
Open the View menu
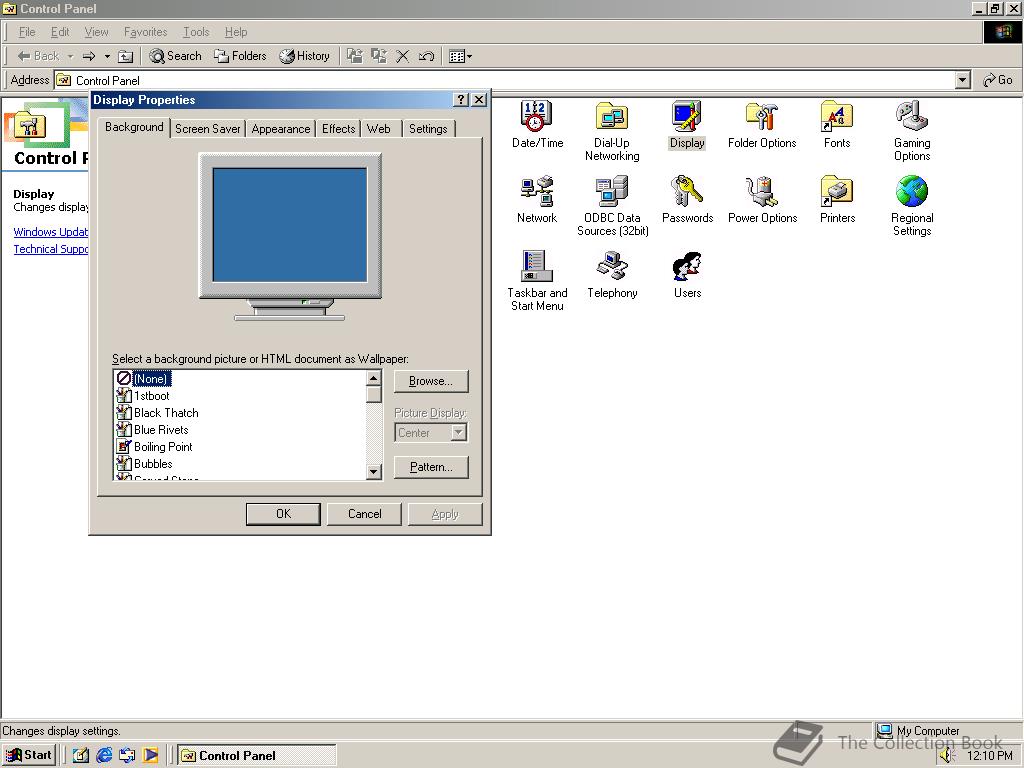[96, 32]
